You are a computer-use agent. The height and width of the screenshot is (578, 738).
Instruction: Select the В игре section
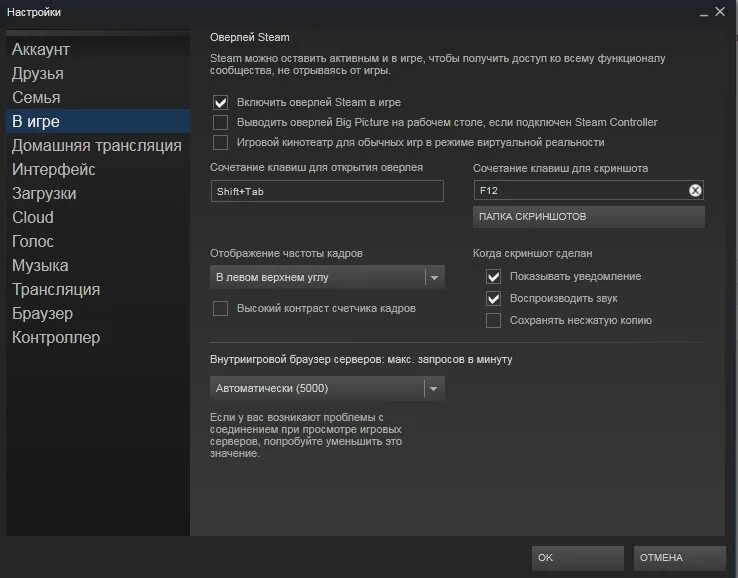(98, 121)
